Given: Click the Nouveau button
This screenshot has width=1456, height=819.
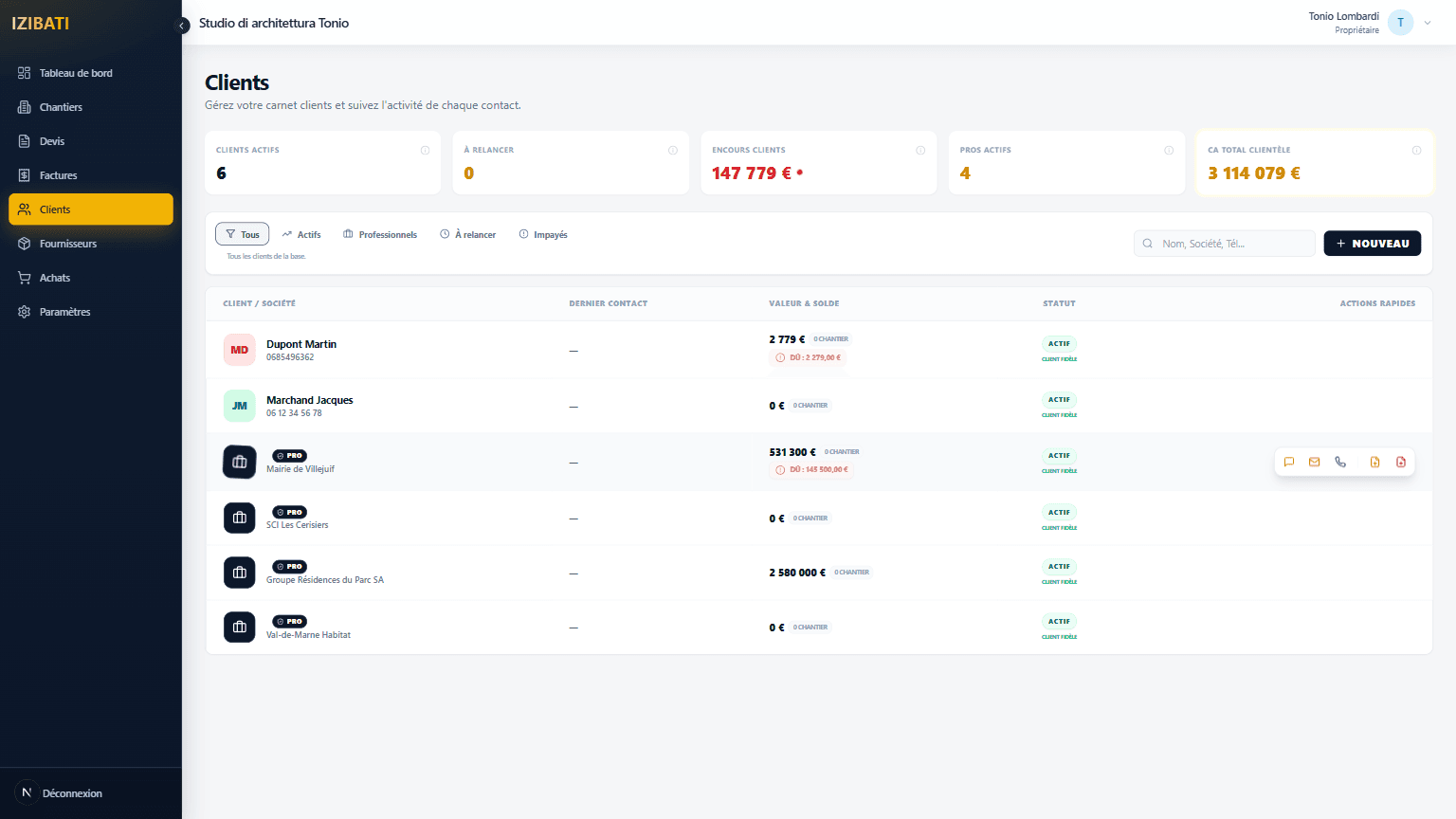Looking at the screenshot, I should pos(1372,244).
